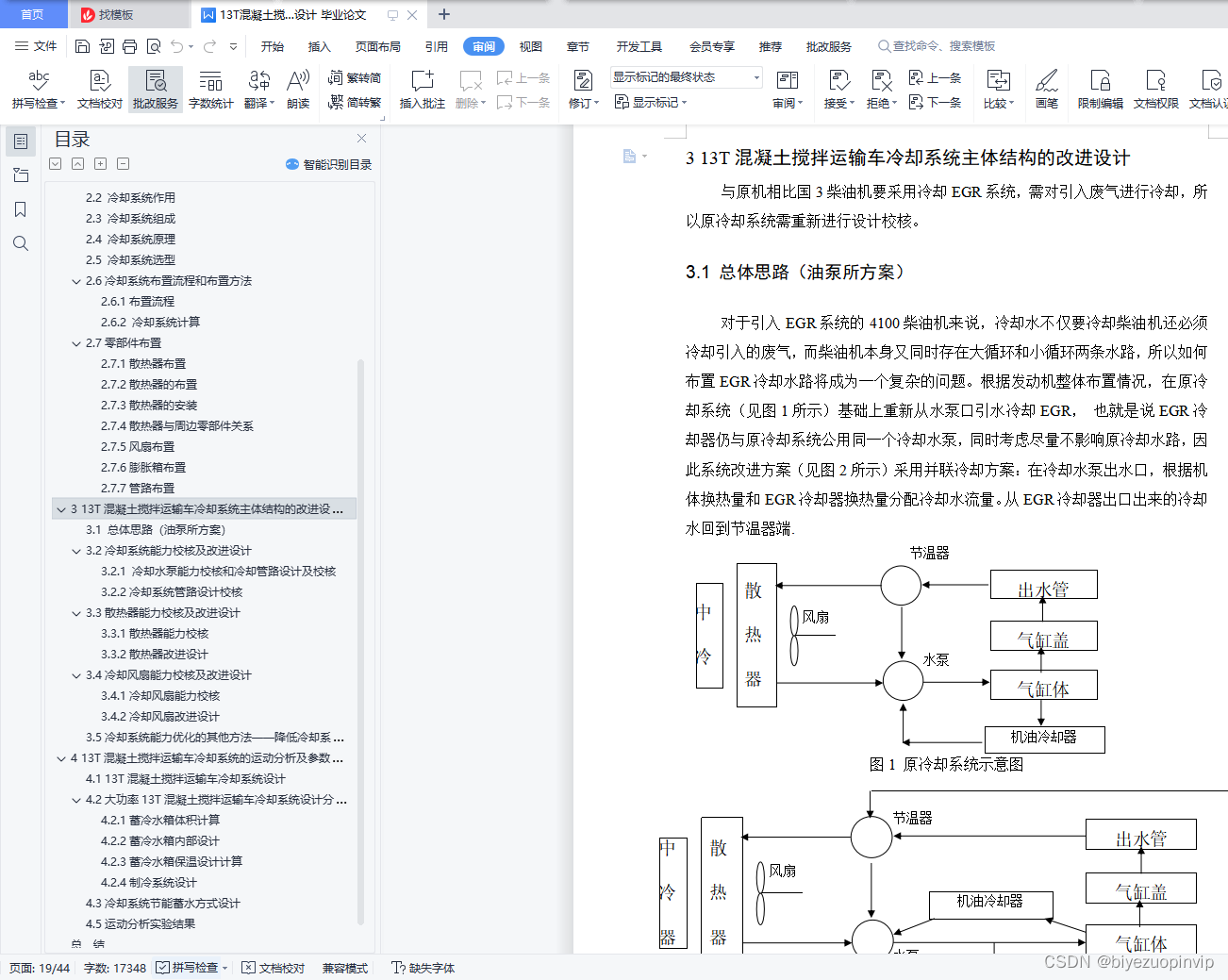This screenshot has height=980, width=1228.
Task: Click the 缺失字体 status bar item
Action: (423, 968)
